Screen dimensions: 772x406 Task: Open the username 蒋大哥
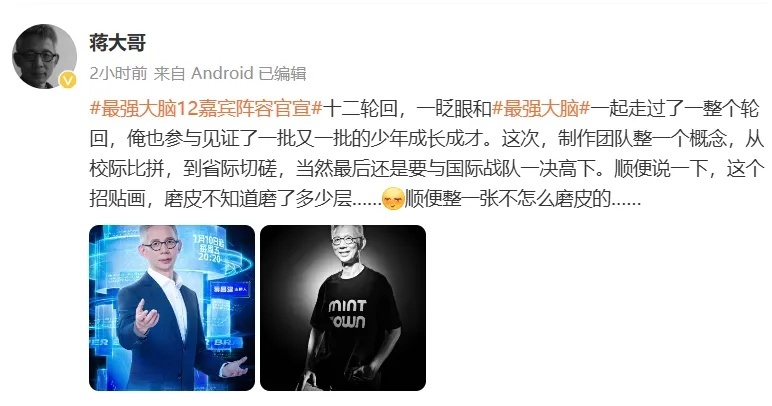(x=118, y=43)
